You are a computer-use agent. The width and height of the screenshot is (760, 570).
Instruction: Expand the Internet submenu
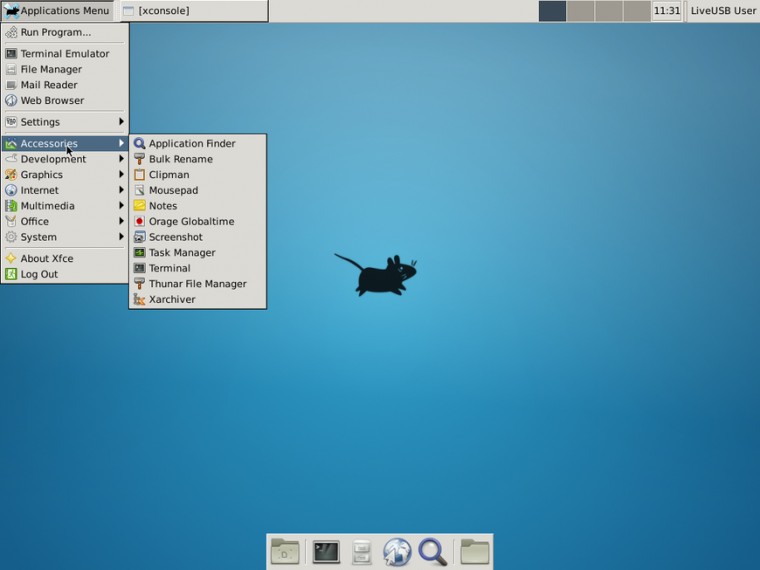tap(65, 190)
